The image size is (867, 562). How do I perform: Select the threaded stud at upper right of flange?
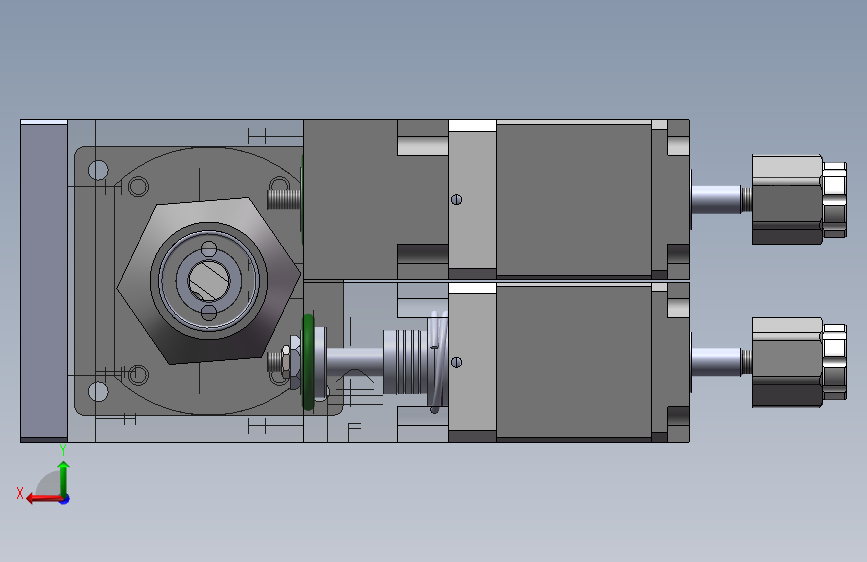tap(284, 199)
